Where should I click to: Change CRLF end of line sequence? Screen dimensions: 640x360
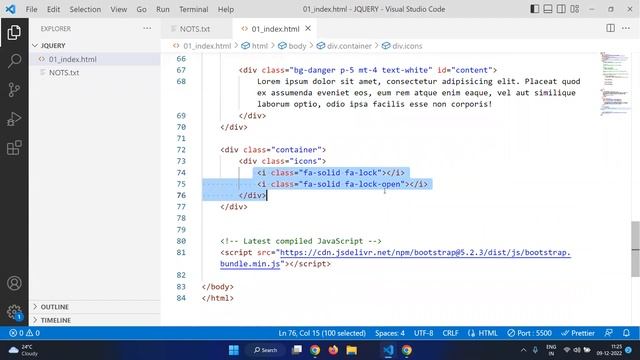[x=450, y=333]
